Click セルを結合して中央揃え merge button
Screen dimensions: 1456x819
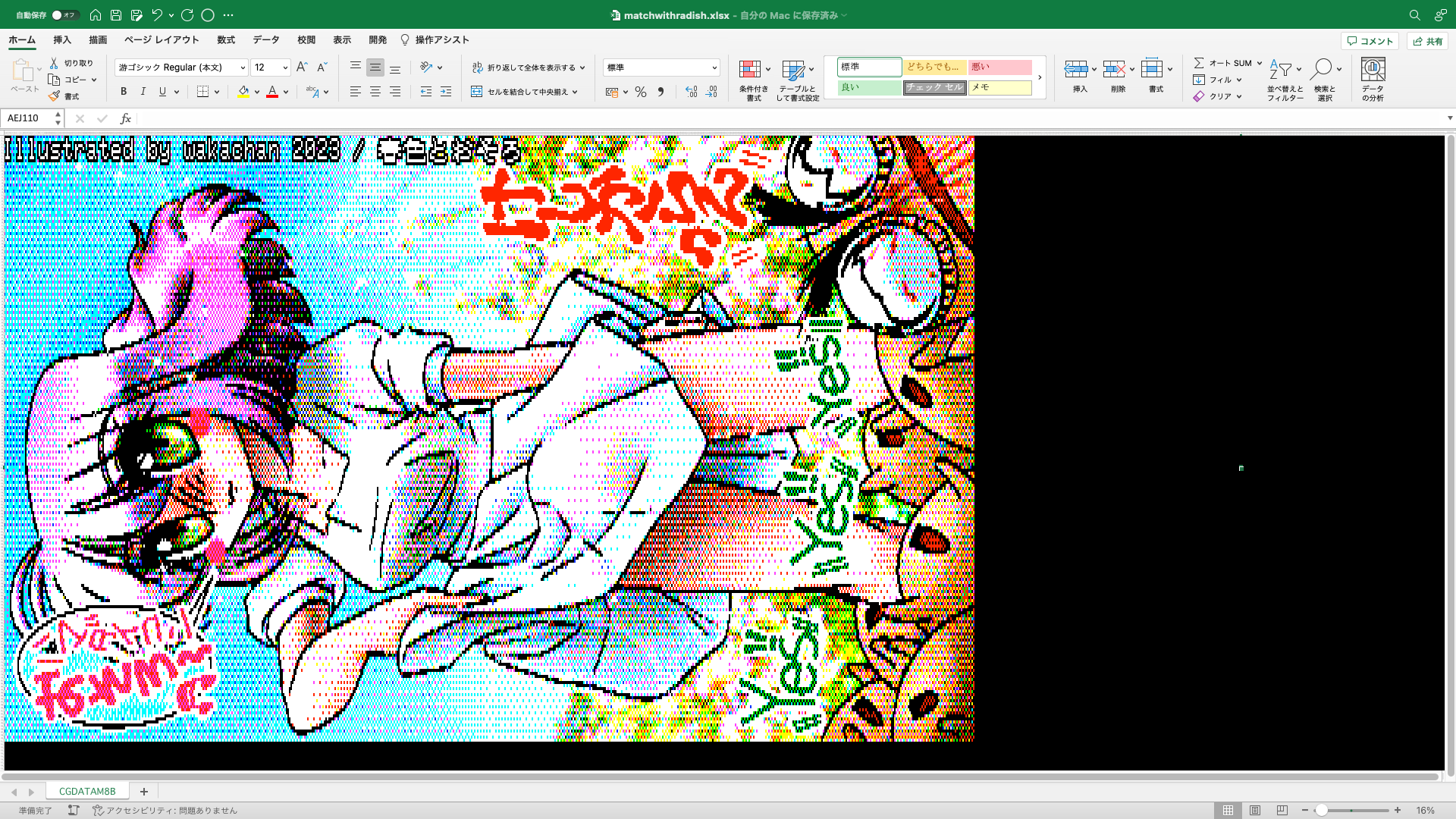coord(525,92)
